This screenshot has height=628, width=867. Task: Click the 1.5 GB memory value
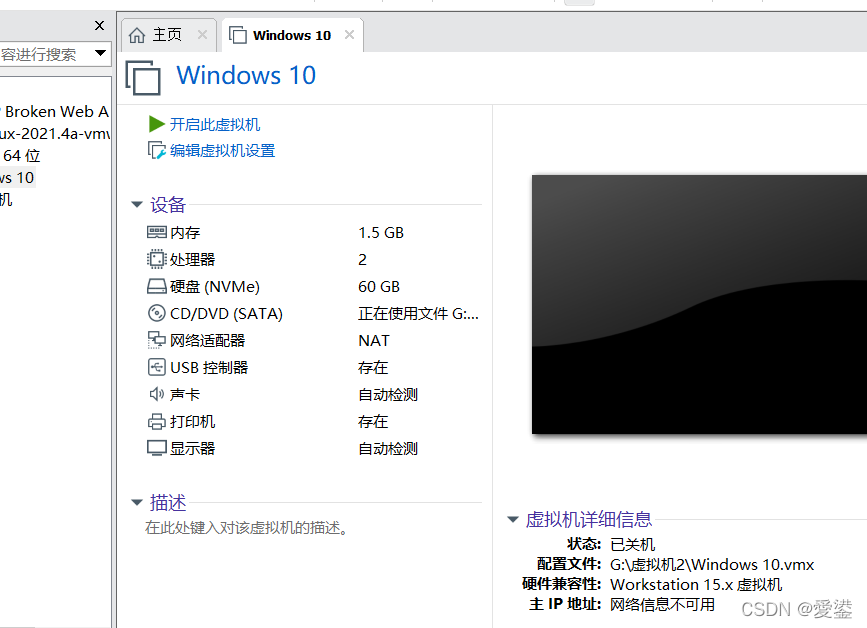pyautogui.click(x=381, y=233)
